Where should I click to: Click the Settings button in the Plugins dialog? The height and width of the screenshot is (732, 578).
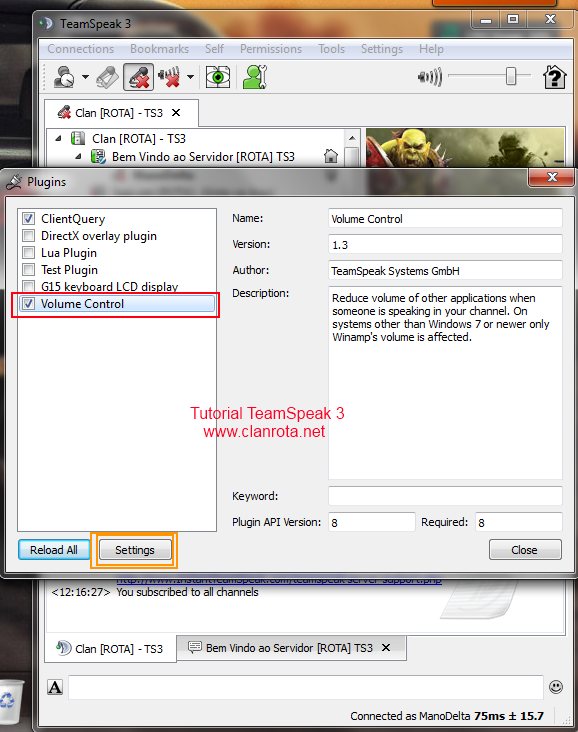[x=134, y=550]
